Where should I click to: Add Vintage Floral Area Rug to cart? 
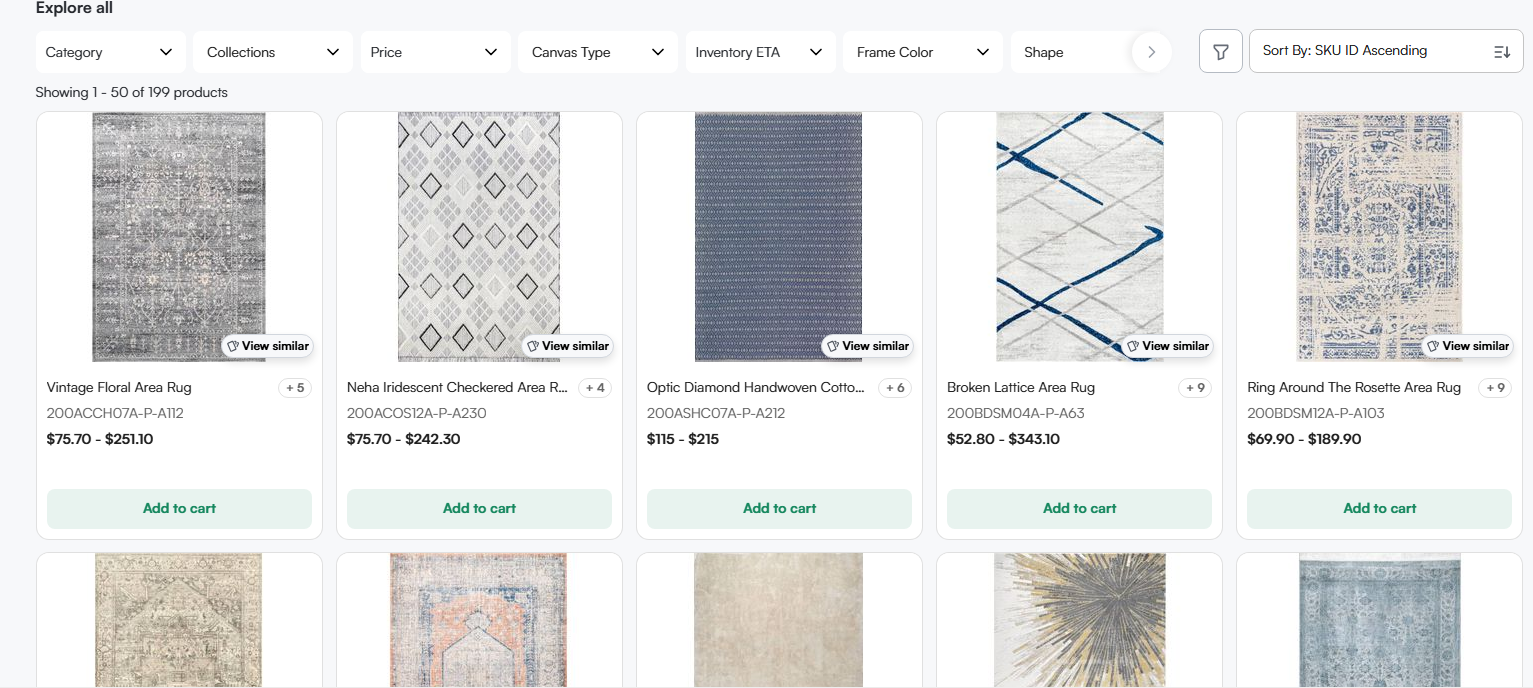[x=179, y=508]
